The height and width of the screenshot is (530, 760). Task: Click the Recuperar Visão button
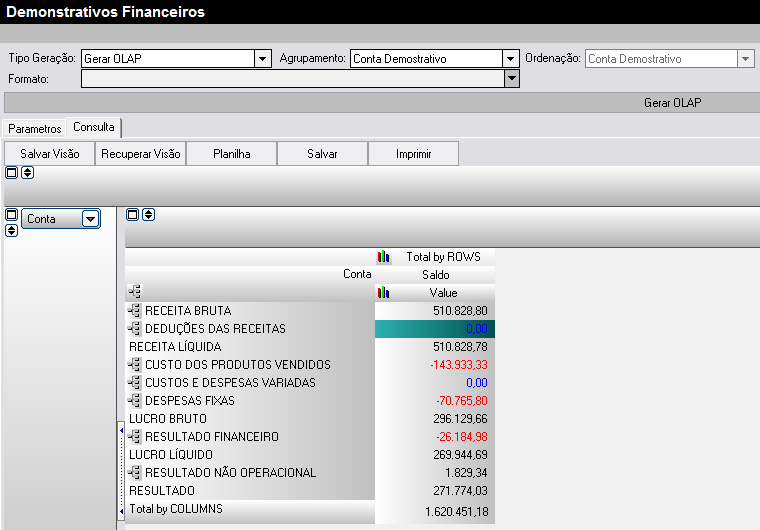click(x=141, y=154)
